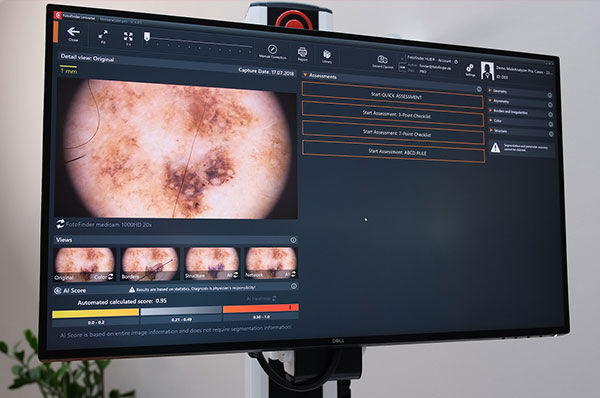Click the Detail view: Original heading

pos(87,58)
